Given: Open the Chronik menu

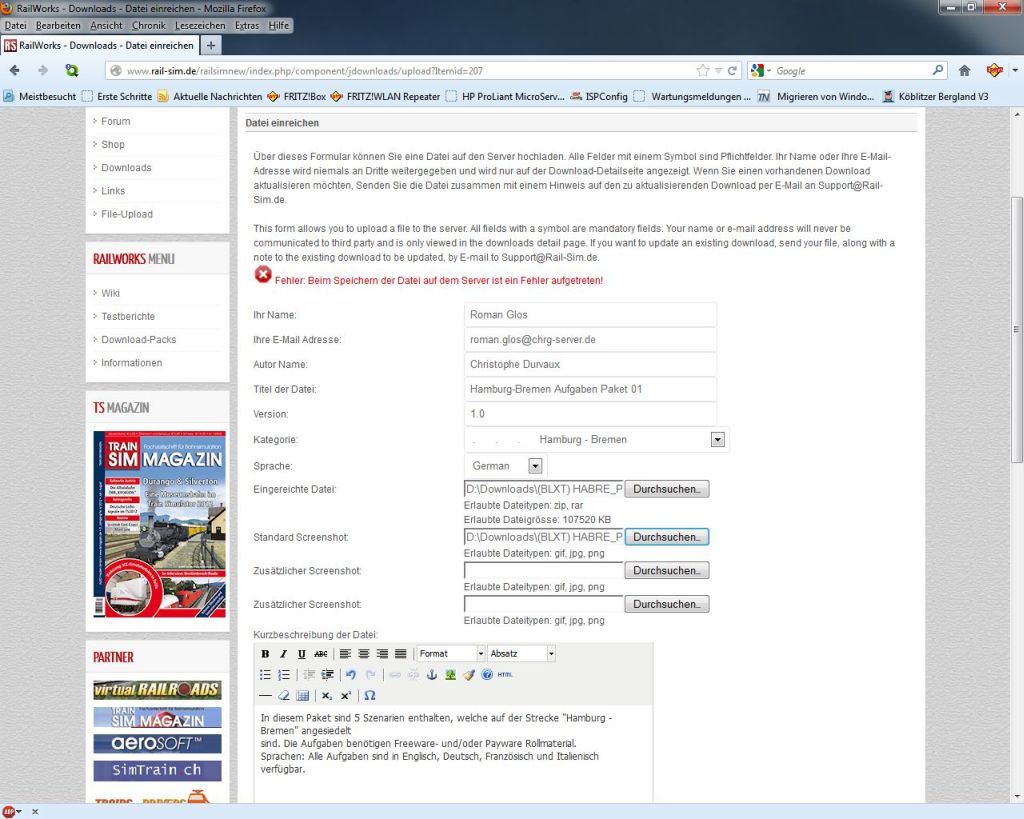Looking at the screenshot, I should tap(149, 25).
